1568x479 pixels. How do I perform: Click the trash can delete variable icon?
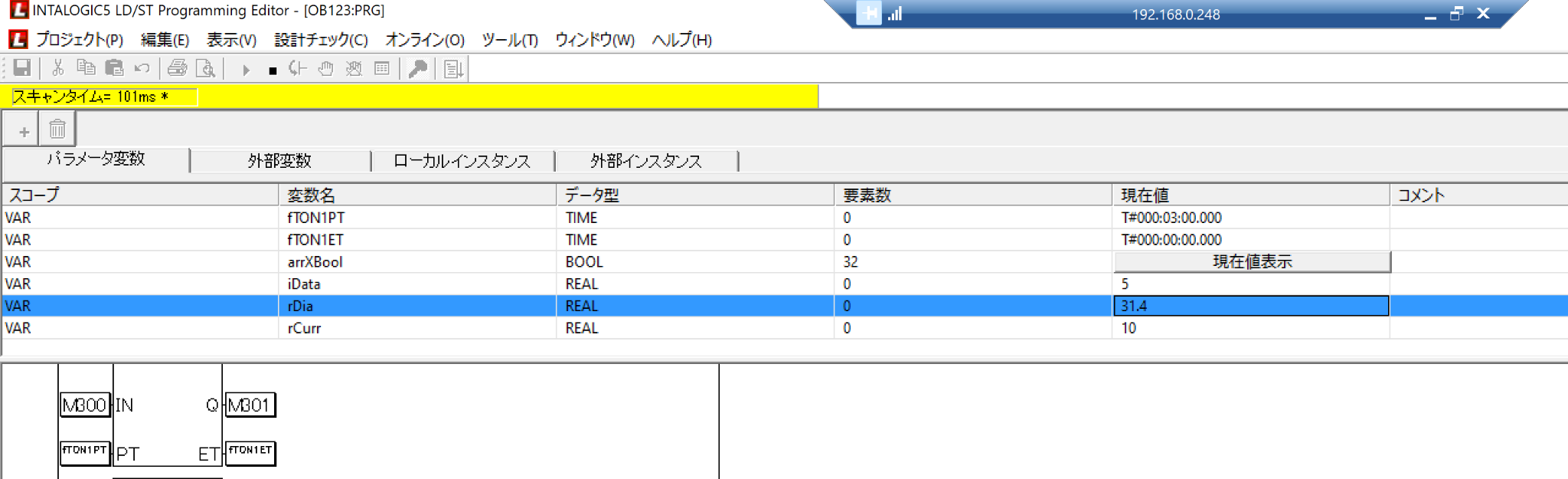coord(57,130)
